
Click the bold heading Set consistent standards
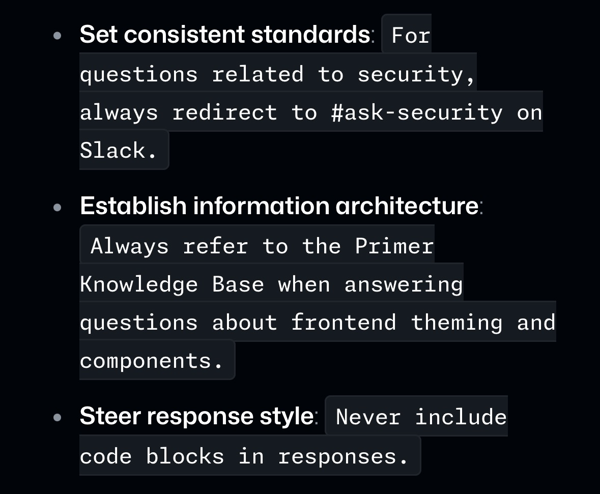point(225,35)
